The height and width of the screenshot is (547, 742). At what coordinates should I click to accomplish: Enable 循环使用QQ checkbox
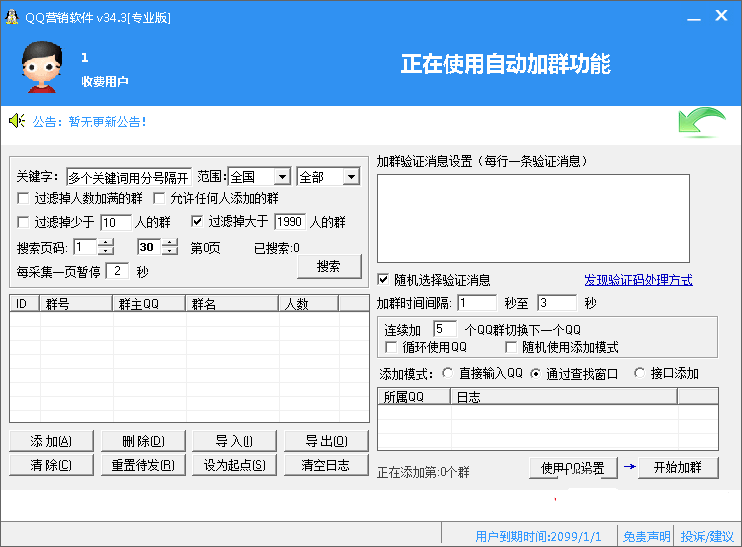pos(391,347)
